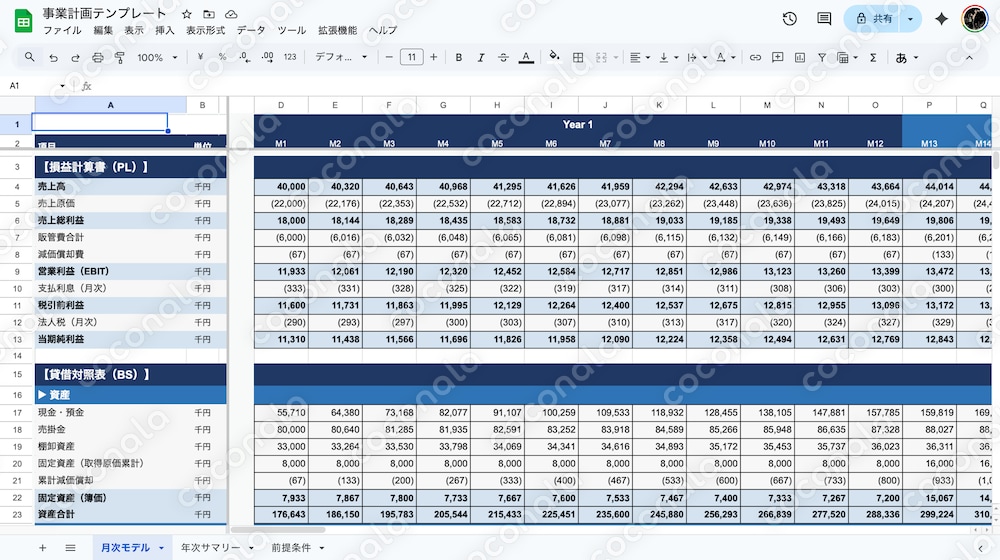
Task: Open the 挿入 menu
Action: click(x=165, y=31)
